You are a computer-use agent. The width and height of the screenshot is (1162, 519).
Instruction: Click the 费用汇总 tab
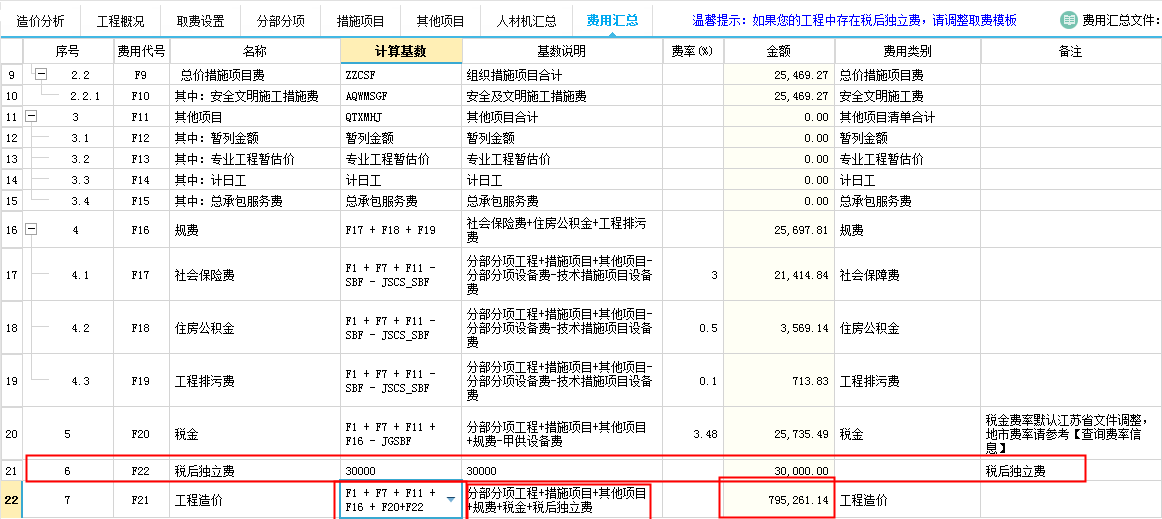click(612, 20)
